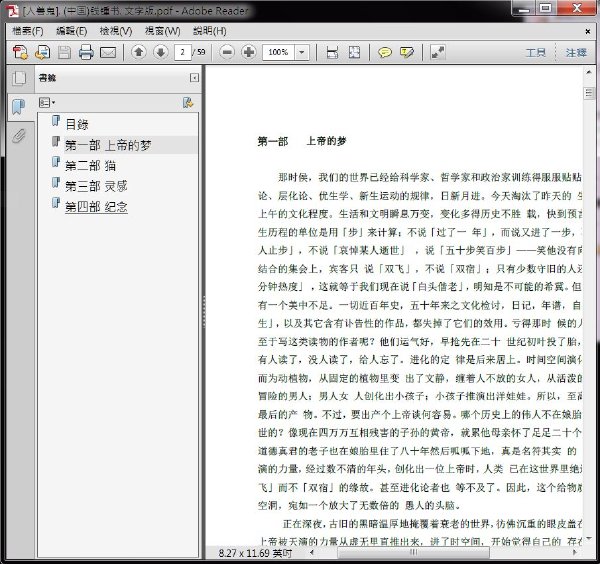This screenshot has width=600, height=564.
Task: Select the 第二部 猫 bookmark
Action: pyautogui.click(x=90, y=166)
